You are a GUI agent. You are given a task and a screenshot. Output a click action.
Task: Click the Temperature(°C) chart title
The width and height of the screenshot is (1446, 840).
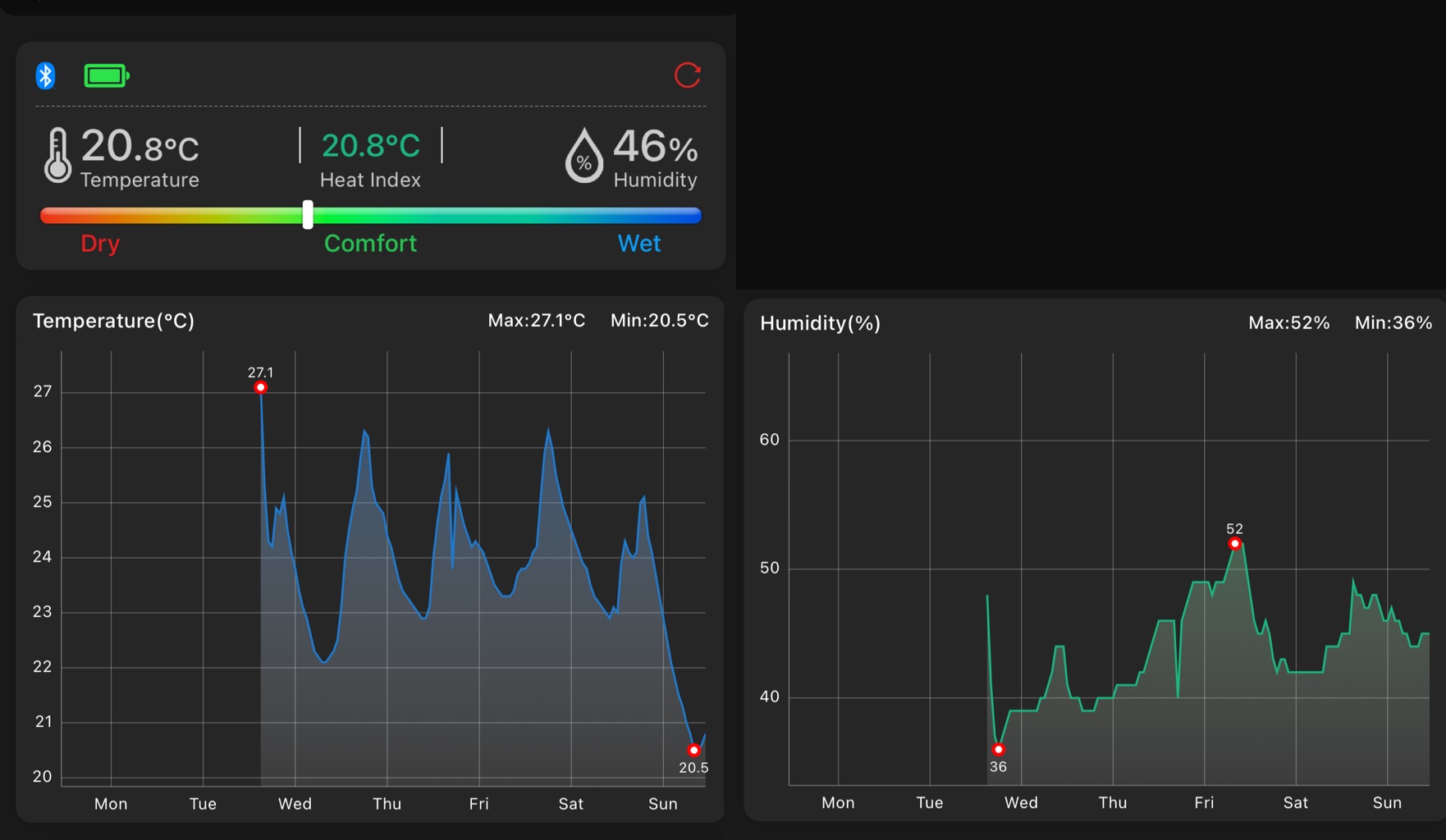(x=113, y=321)
